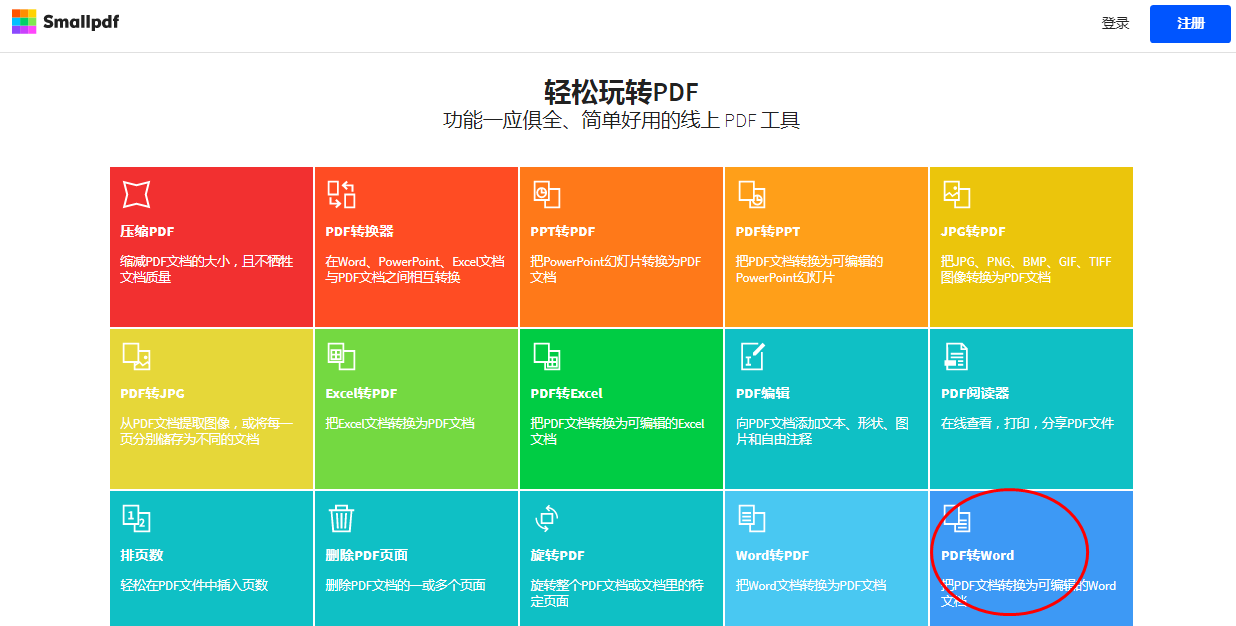Click description 把Word文档转换为PDF文档
This screenshot has width=1236, height=626.
[811, 586]
